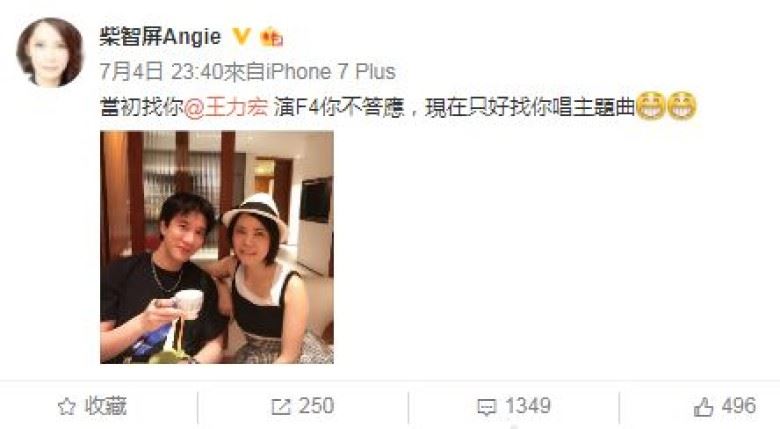The width and height of the screenshot is (780, 429).
Task: Click the first grinning emoji
Action: click(651, 106)
